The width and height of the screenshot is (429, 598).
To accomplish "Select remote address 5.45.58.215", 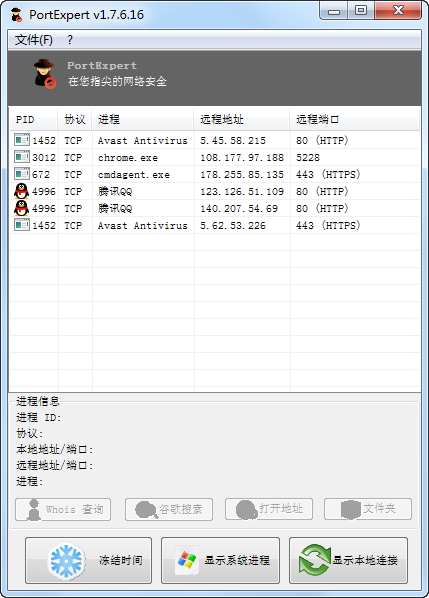I will (x=233, y=140).
